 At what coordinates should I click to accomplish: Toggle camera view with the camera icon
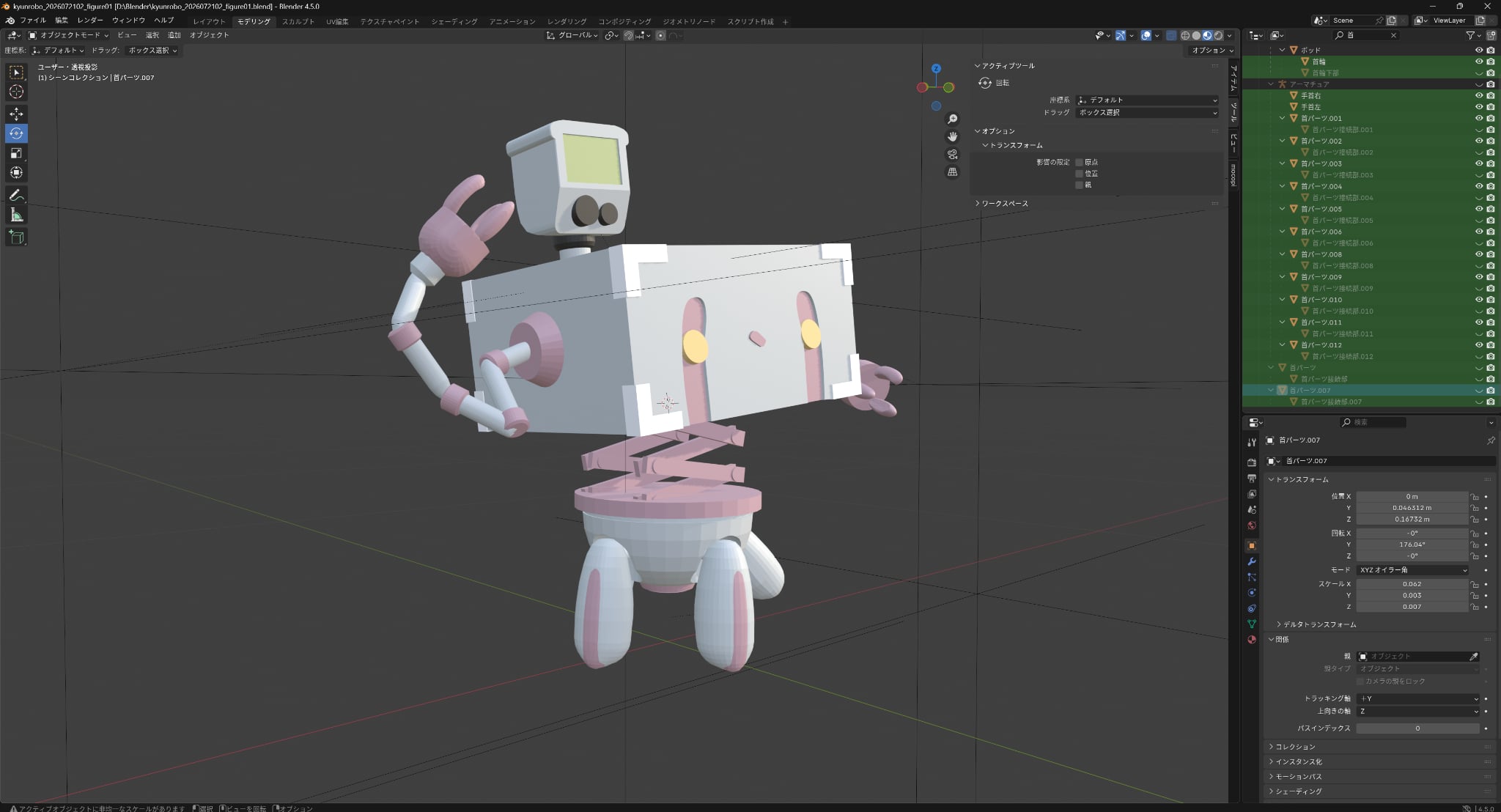pos(952,155)
